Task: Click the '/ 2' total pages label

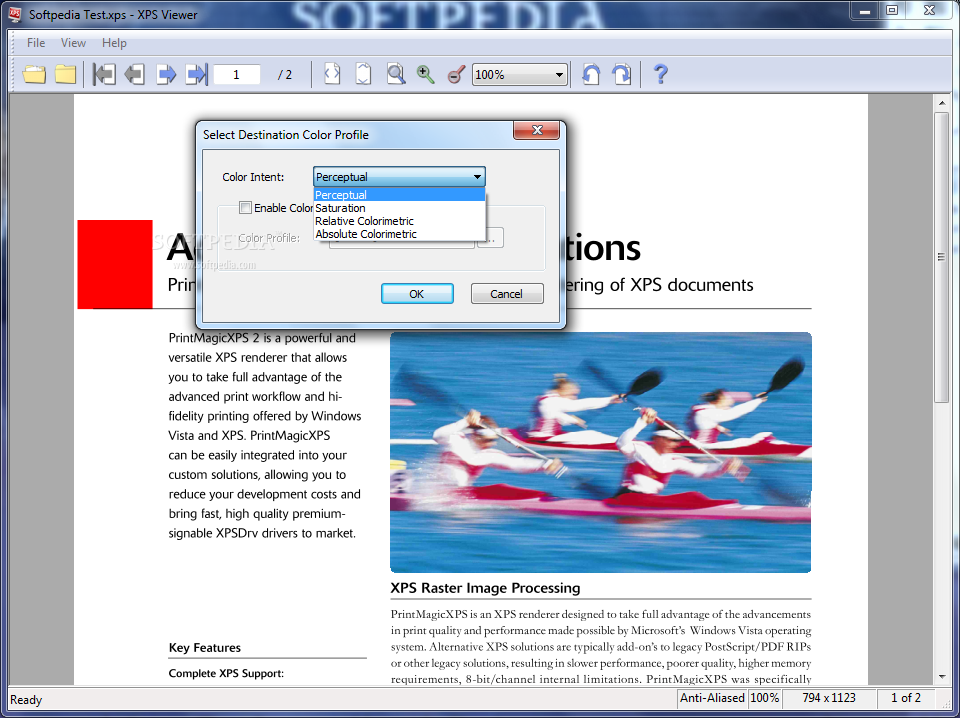Action: click(285, 75)
